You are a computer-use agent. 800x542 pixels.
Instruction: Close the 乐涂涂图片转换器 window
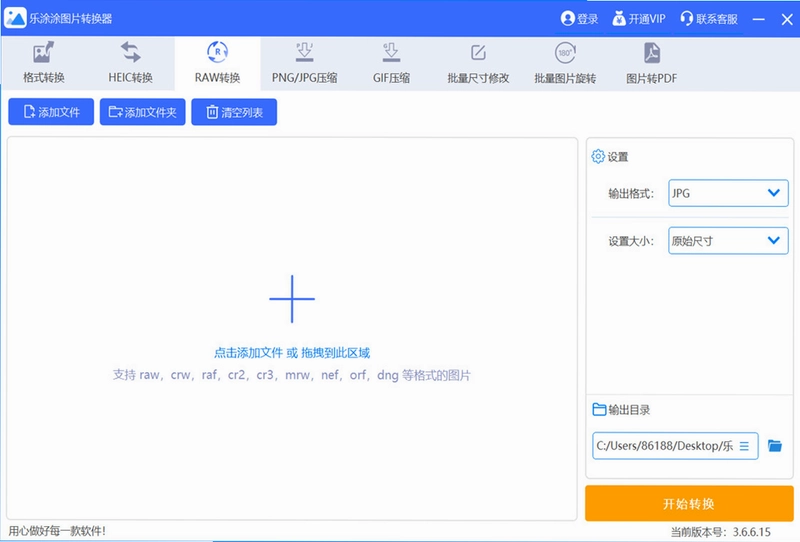click(x=787, y=19)
